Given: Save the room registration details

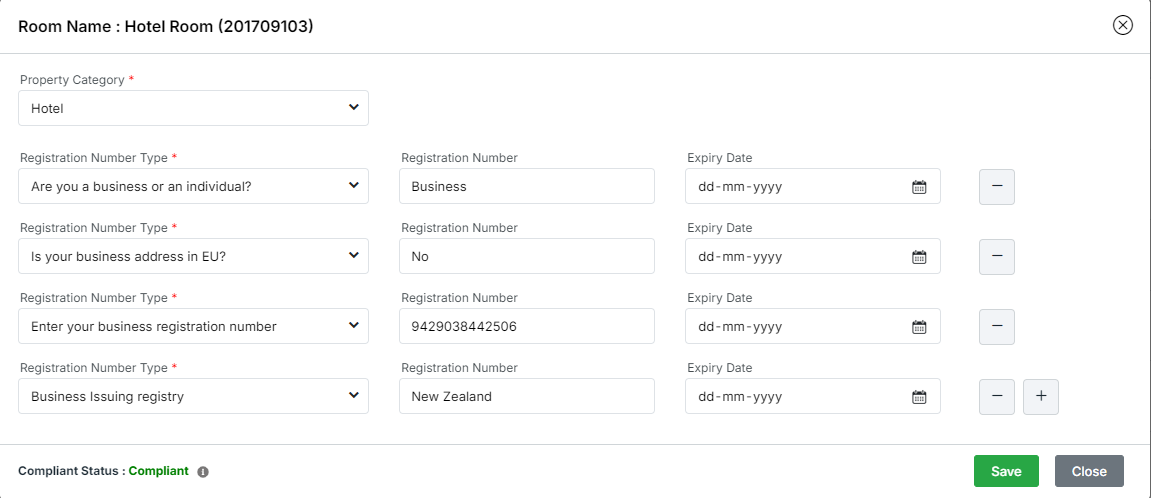Looking at the screenshot, I should pos(1005,471).
